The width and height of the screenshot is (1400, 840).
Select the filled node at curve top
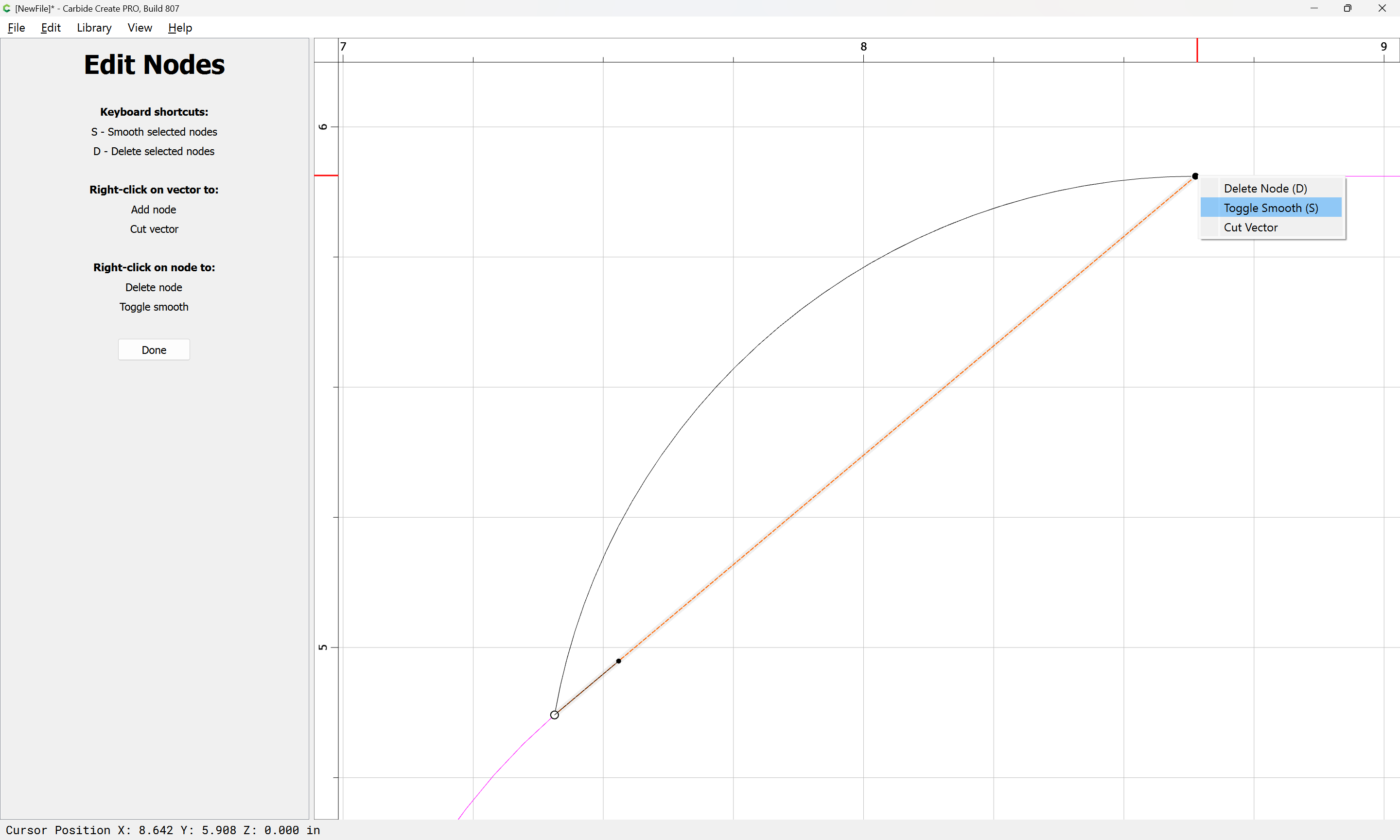tap(1194, 176)
